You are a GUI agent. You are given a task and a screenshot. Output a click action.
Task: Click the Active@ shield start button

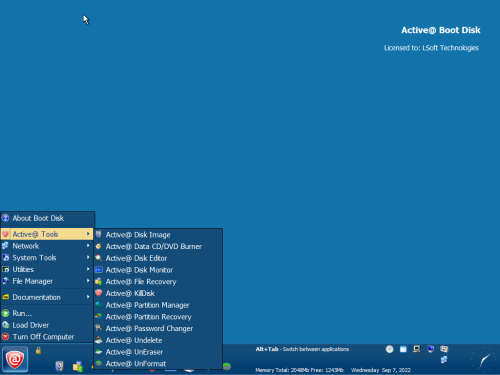[x=15, y=359]
